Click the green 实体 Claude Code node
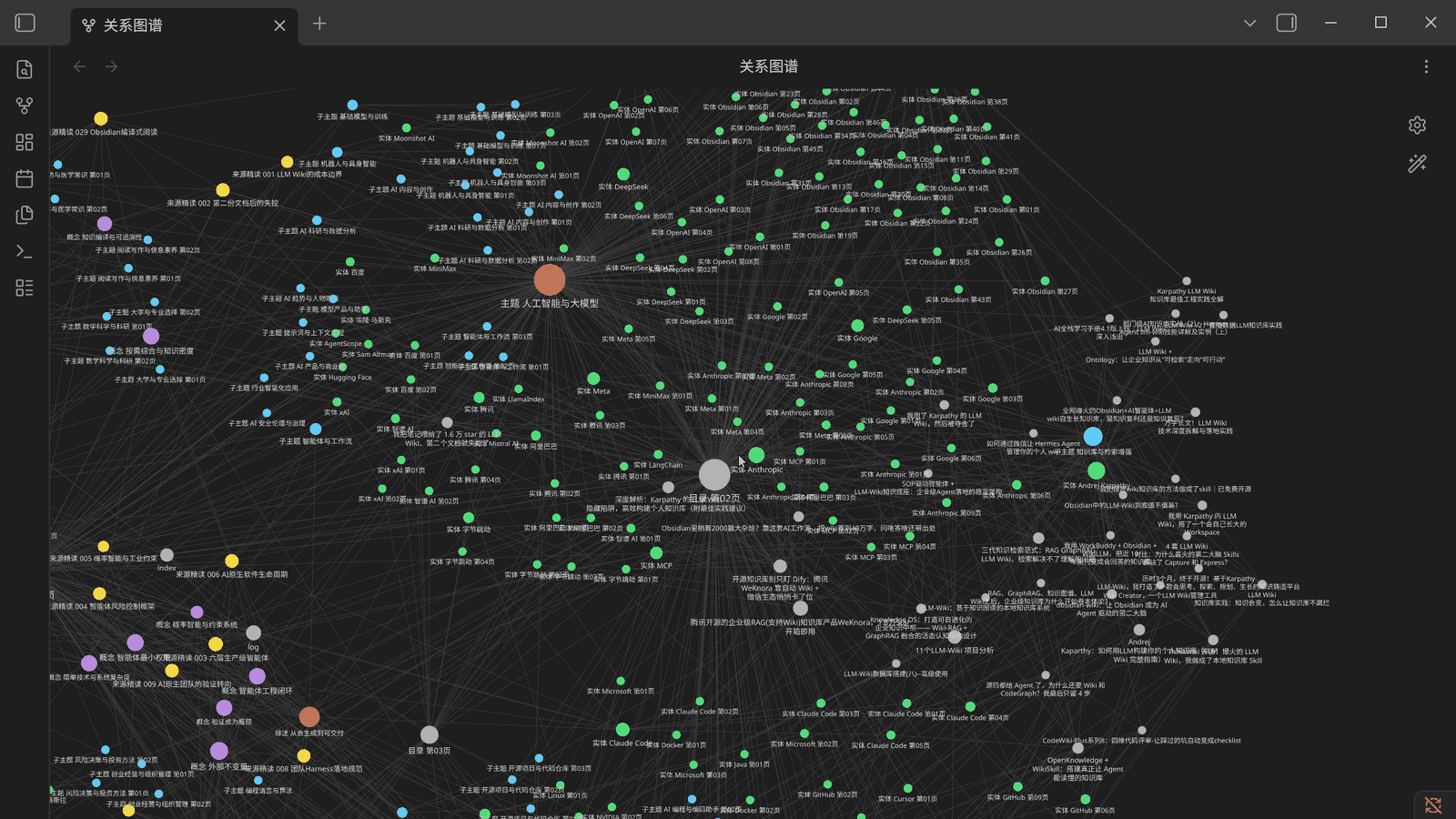 pos(622,730)
